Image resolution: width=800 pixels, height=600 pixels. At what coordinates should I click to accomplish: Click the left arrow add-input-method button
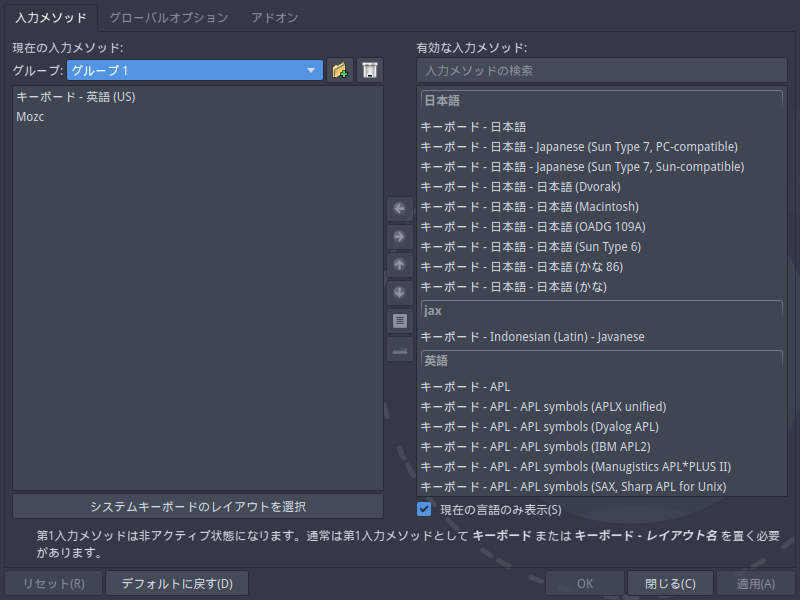click(399, 209)
